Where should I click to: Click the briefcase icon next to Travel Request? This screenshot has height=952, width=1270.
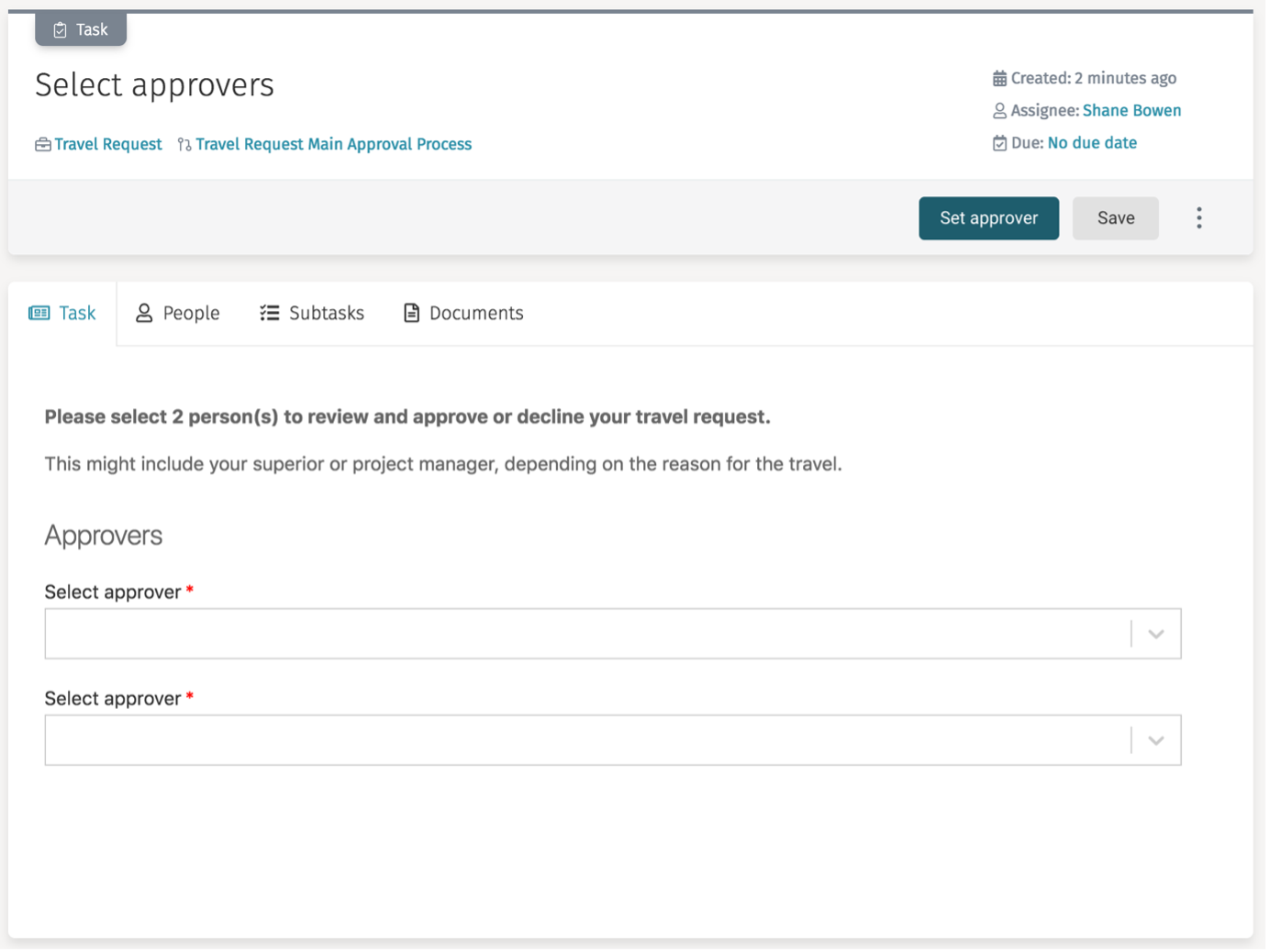click(42, 144)
